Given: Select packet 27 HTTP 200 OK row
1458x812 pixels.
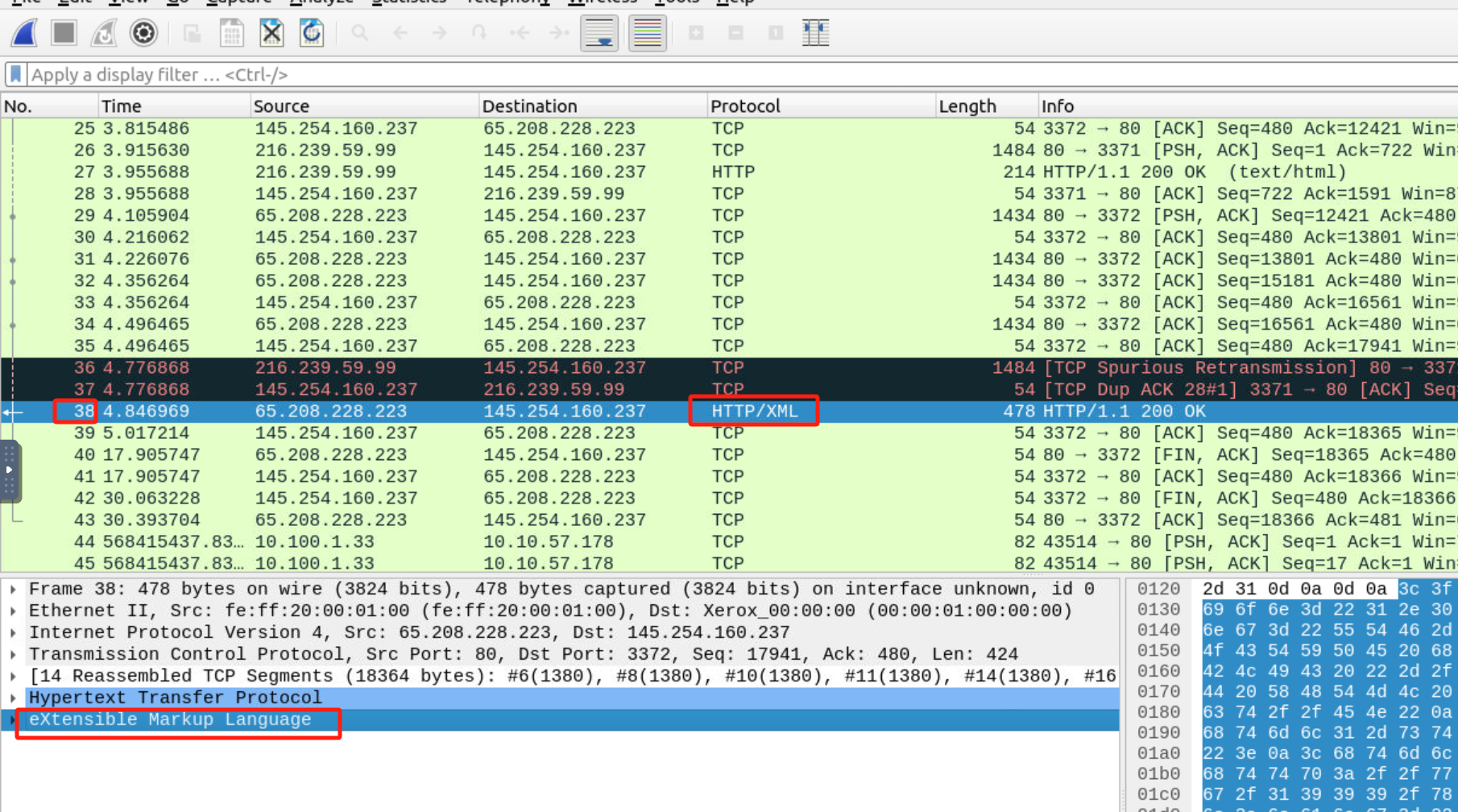Looking at the screenshot, I should coord(729,172).
